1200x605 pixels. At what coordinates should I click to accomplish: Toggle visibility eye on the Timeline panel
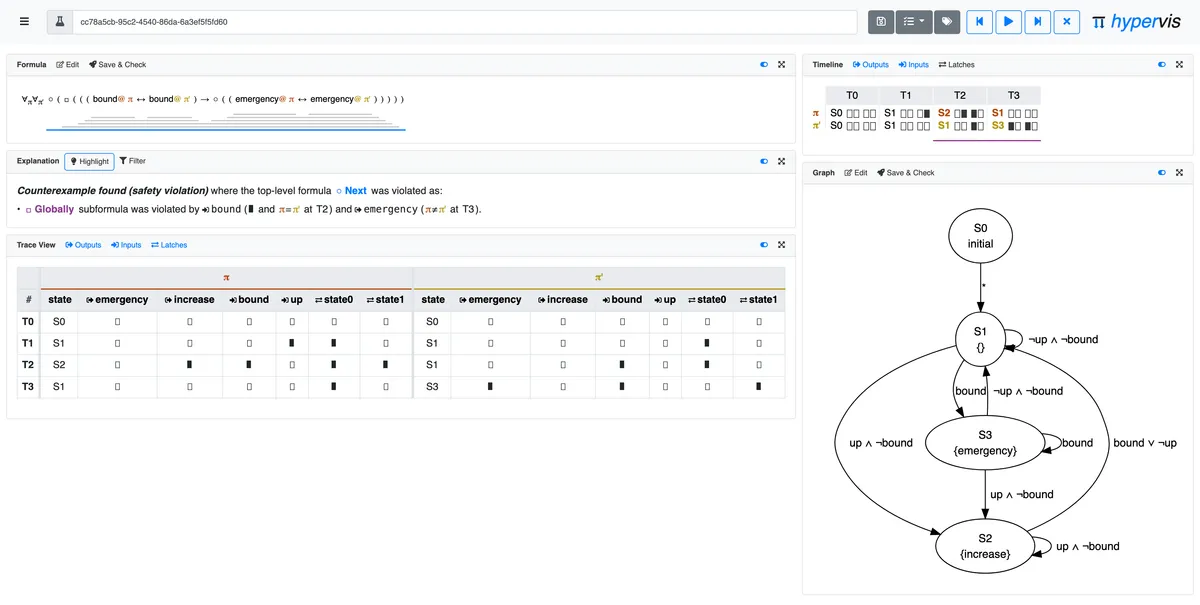click(1161, 64)
